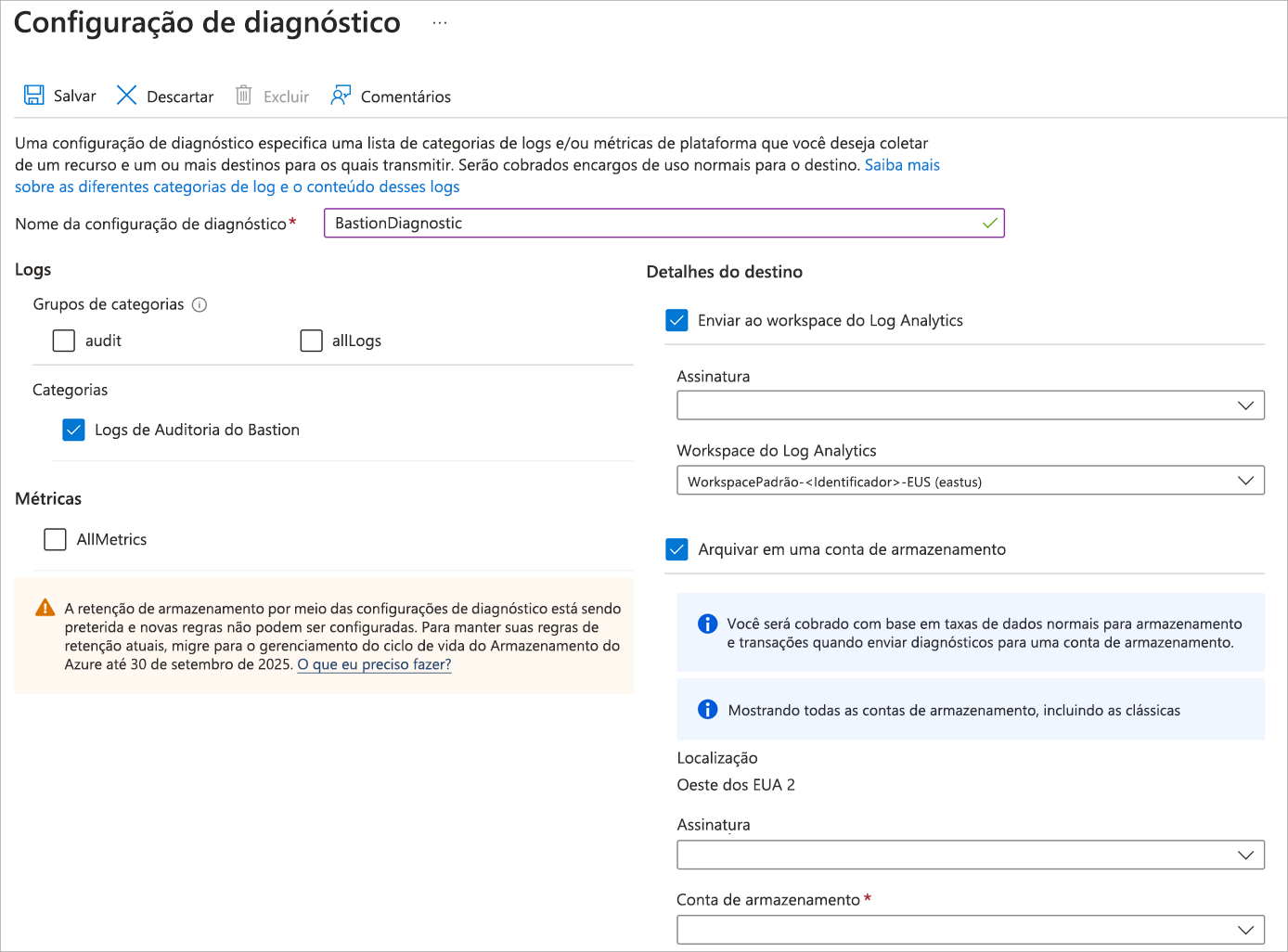The width and height of the screenshot is (1288, 952).
Task: Click the 'Localização' label
Action: point(717,758)
